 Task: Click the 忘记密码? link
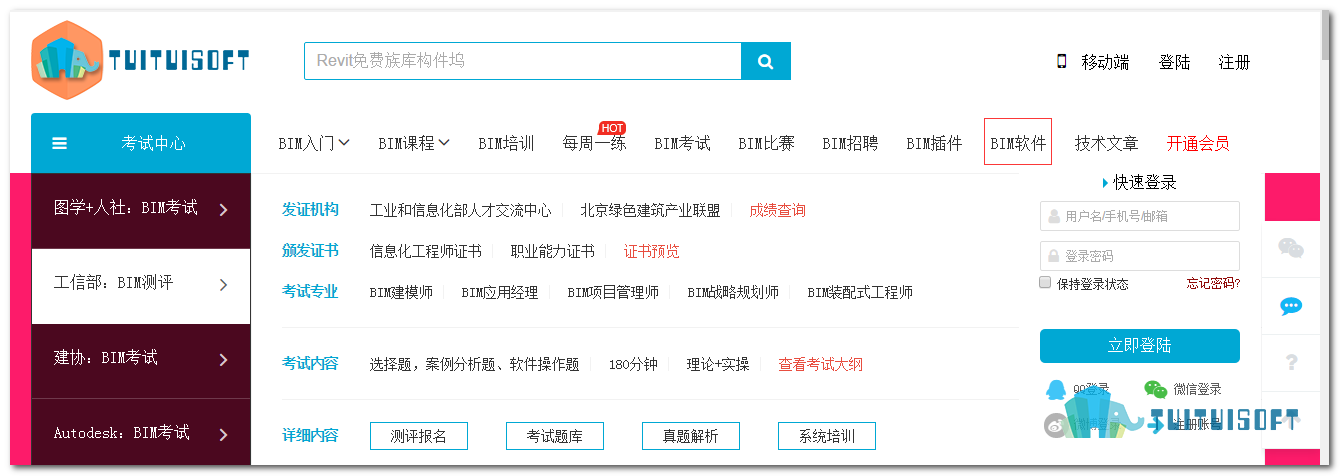point(1213,283)
